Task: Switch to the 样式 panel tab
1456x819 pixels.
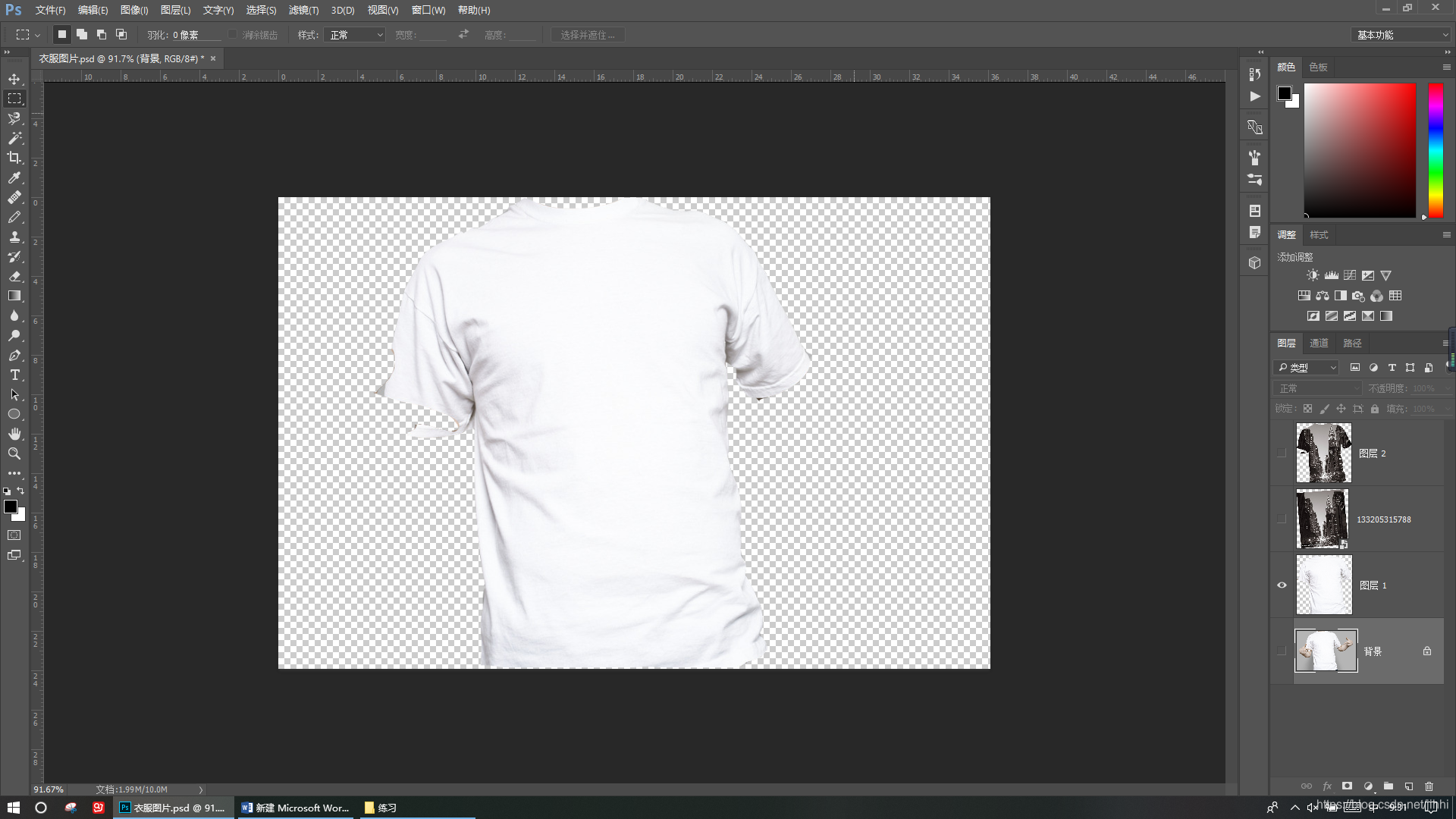Action: [x=1319, y=235]
